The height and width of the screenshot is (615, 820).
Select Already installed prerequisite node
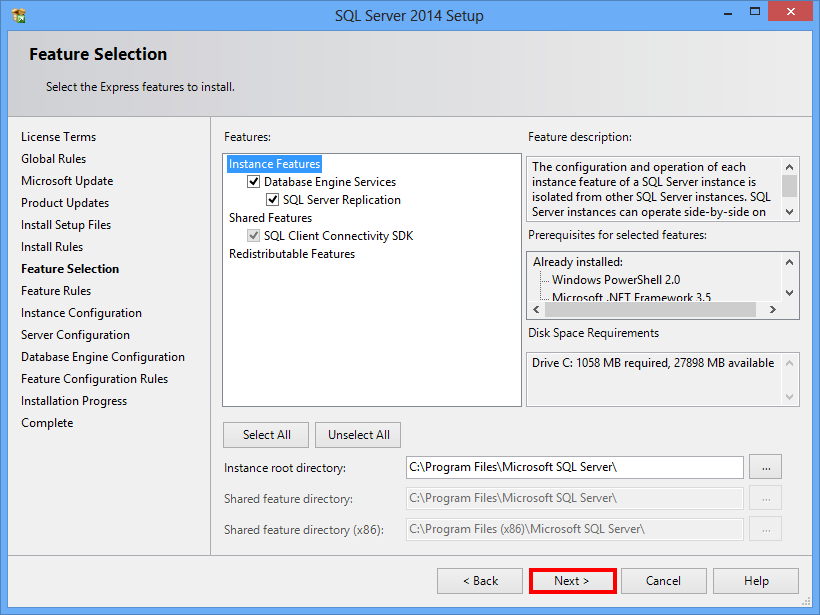click(x=578, y=262)
